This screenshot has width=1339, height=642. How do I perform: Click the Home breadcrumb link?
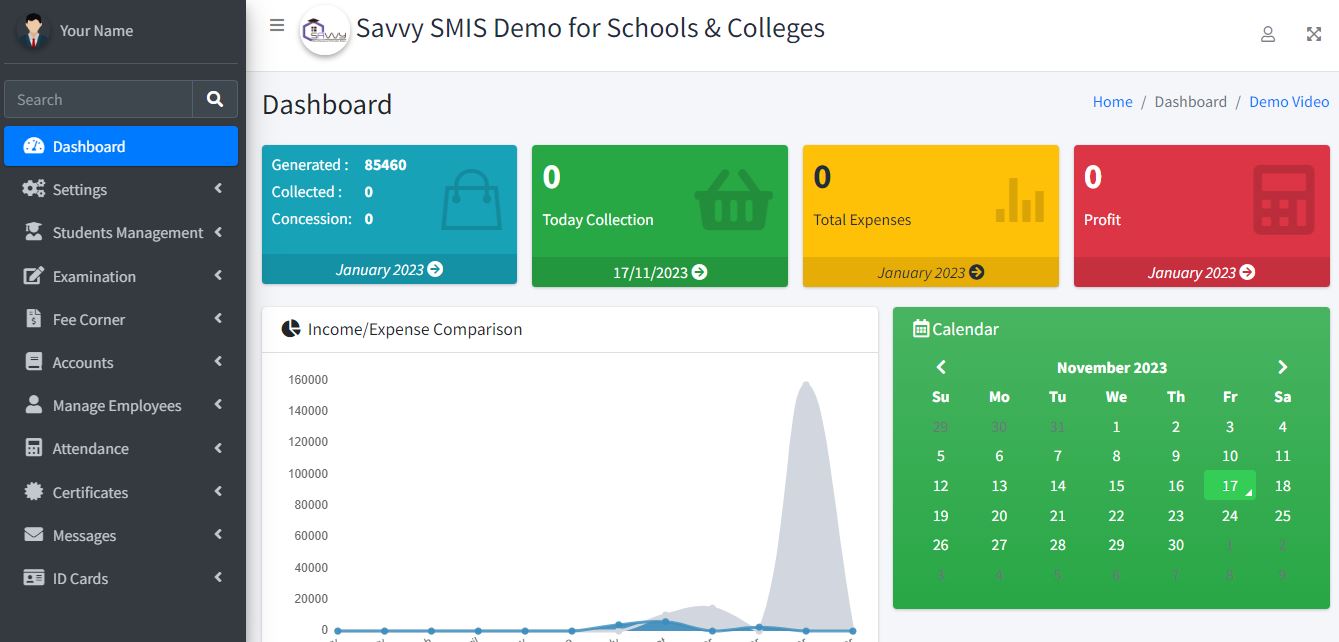tap(1113, 101)
